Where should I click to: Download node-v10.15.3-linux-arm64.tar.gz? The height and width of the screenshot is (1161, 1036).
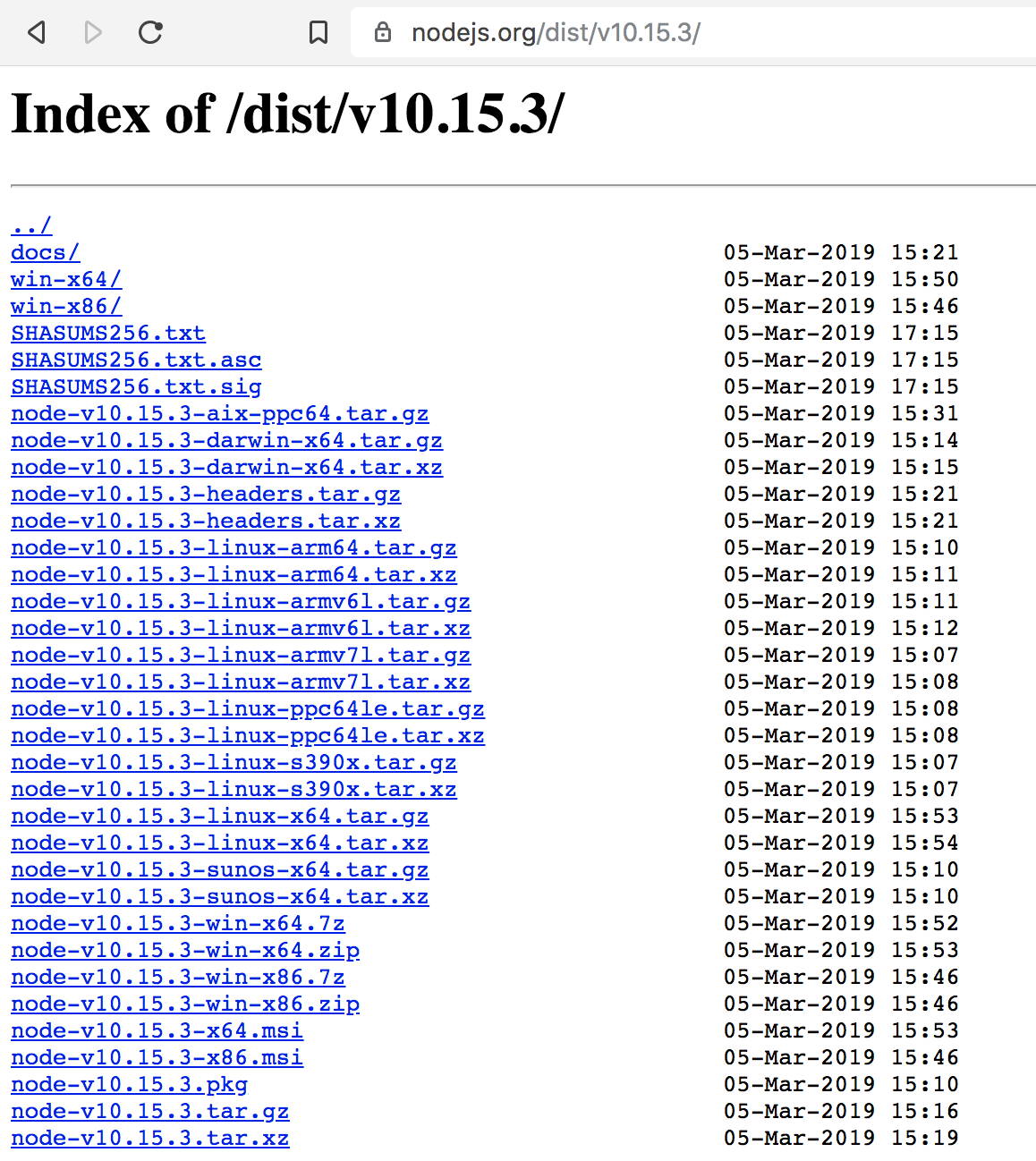coord(234,547)
